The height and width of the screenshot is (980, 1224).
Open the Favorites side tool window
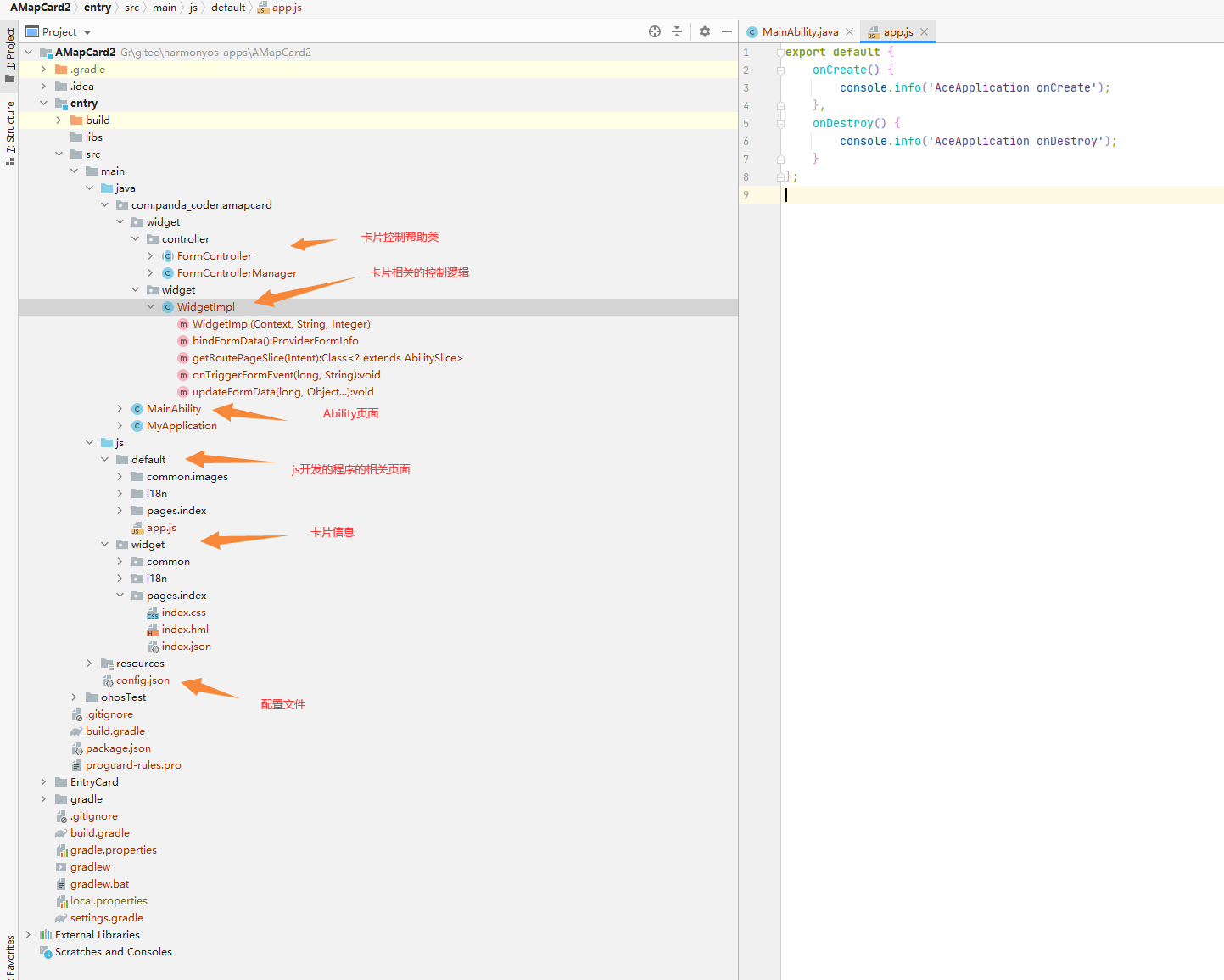click(9, 956)
